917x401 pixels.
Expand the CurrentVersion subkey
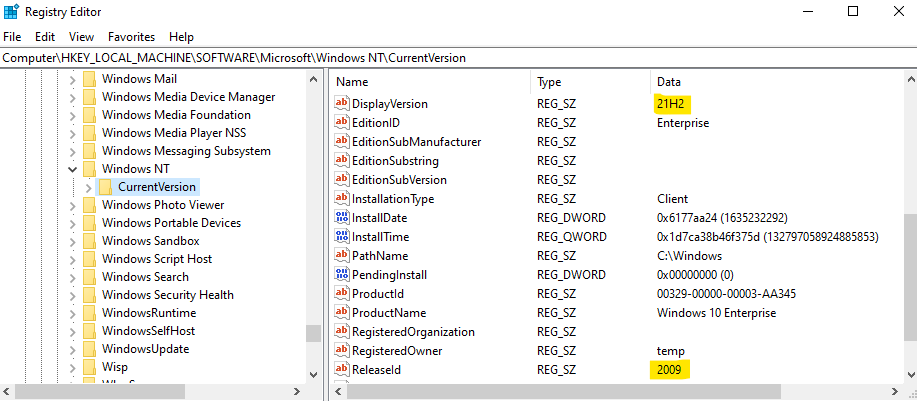[x=89, y=188]
